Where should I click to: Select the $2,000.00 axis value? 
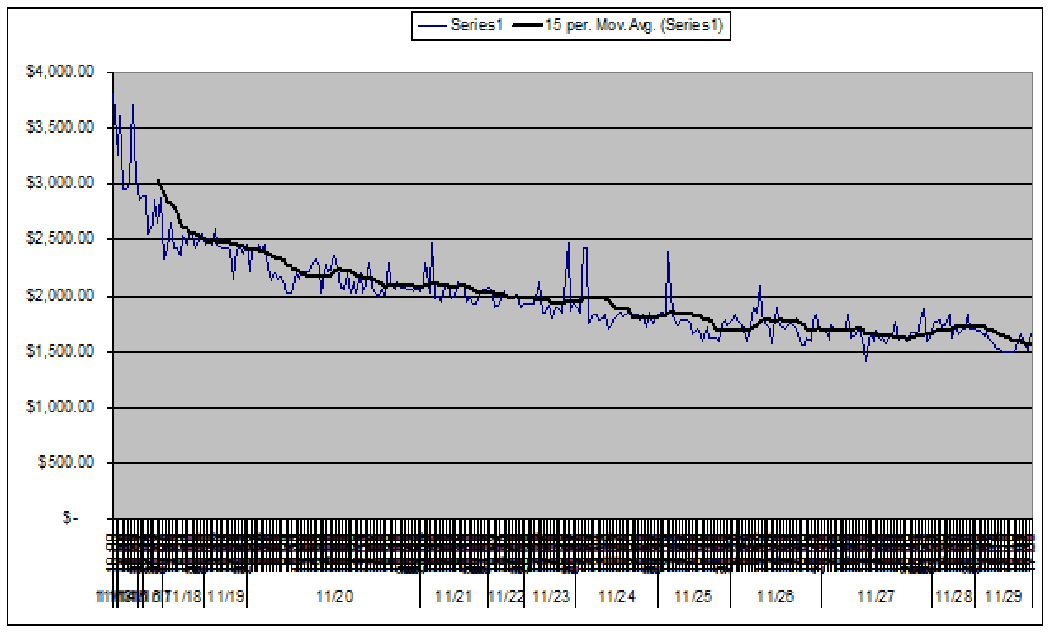click(x=60, y=295)
